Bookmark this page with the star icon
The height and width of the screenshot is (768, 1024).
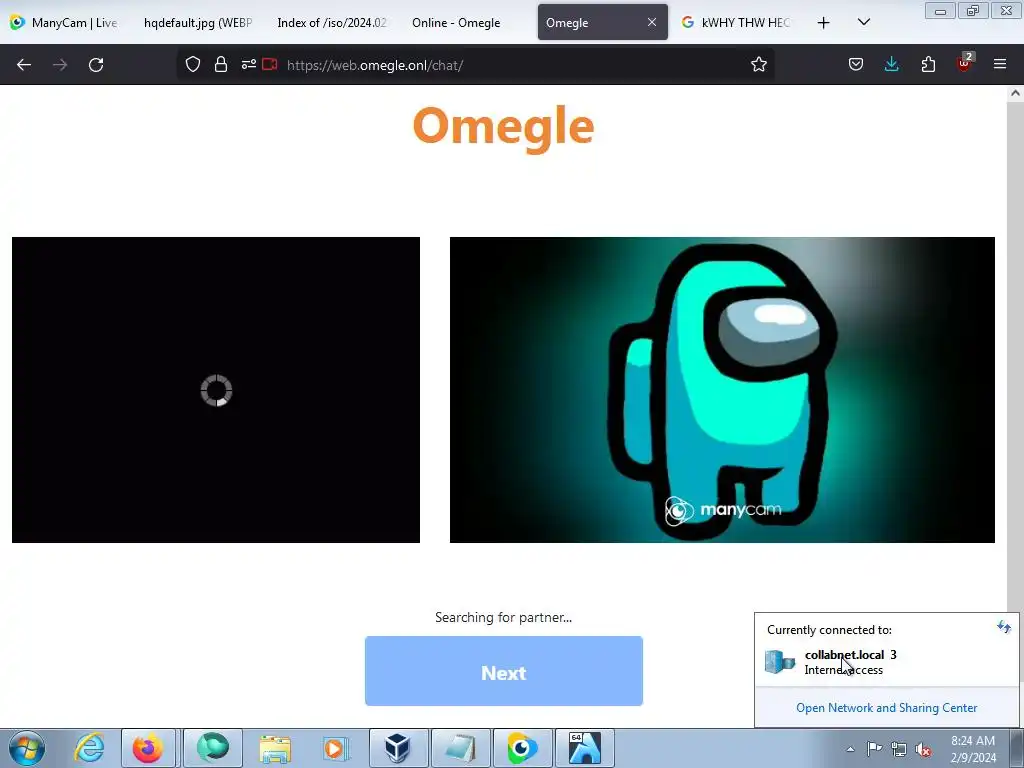tap(758, 65)
